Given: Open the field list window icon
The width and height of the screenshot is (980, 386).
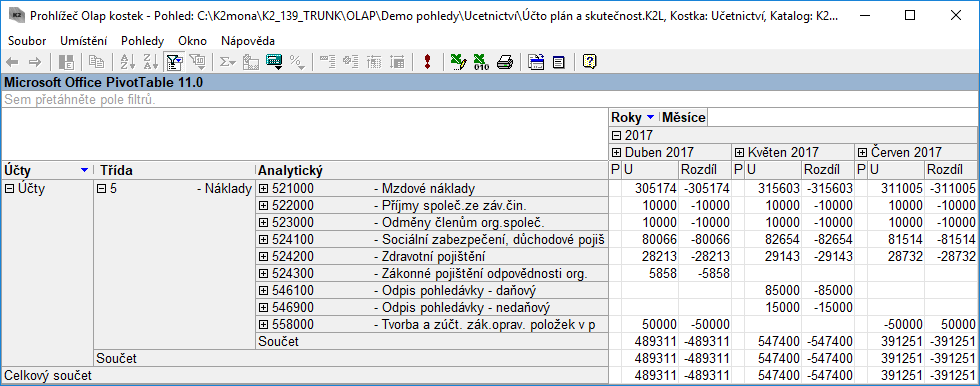Looking at the screenshot, I should (536, 61).
